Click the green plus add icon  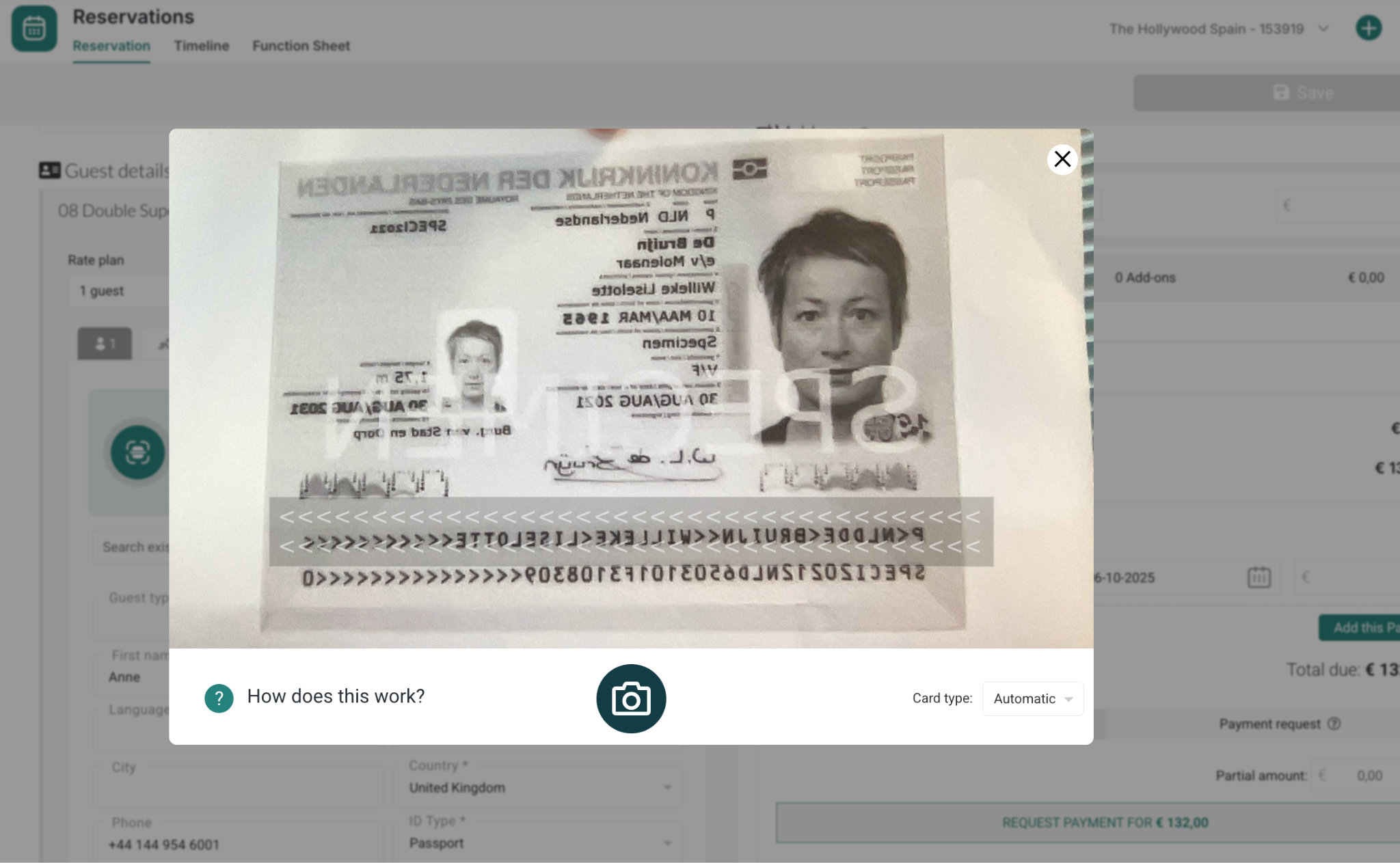[x=1368, y=29]
